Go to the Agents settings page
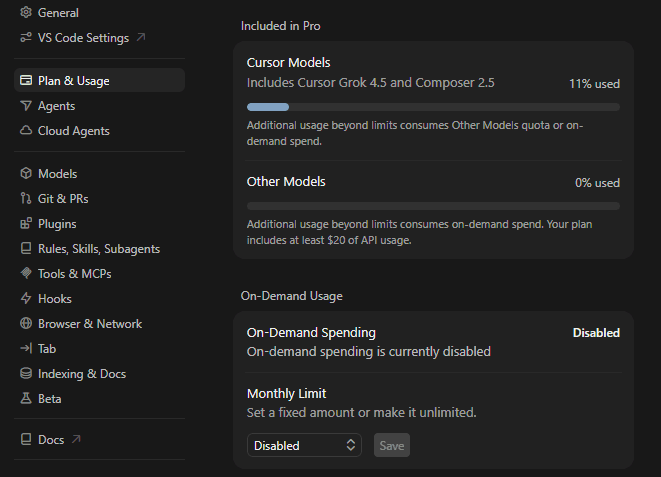Viewport: 661px width, 477px height. [99, 105]
